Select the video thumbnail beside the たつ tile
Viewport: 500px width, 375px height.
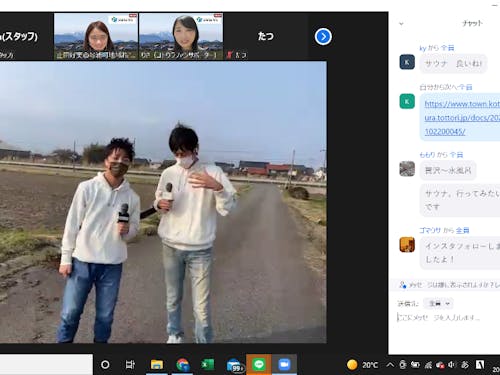[181, 36]
